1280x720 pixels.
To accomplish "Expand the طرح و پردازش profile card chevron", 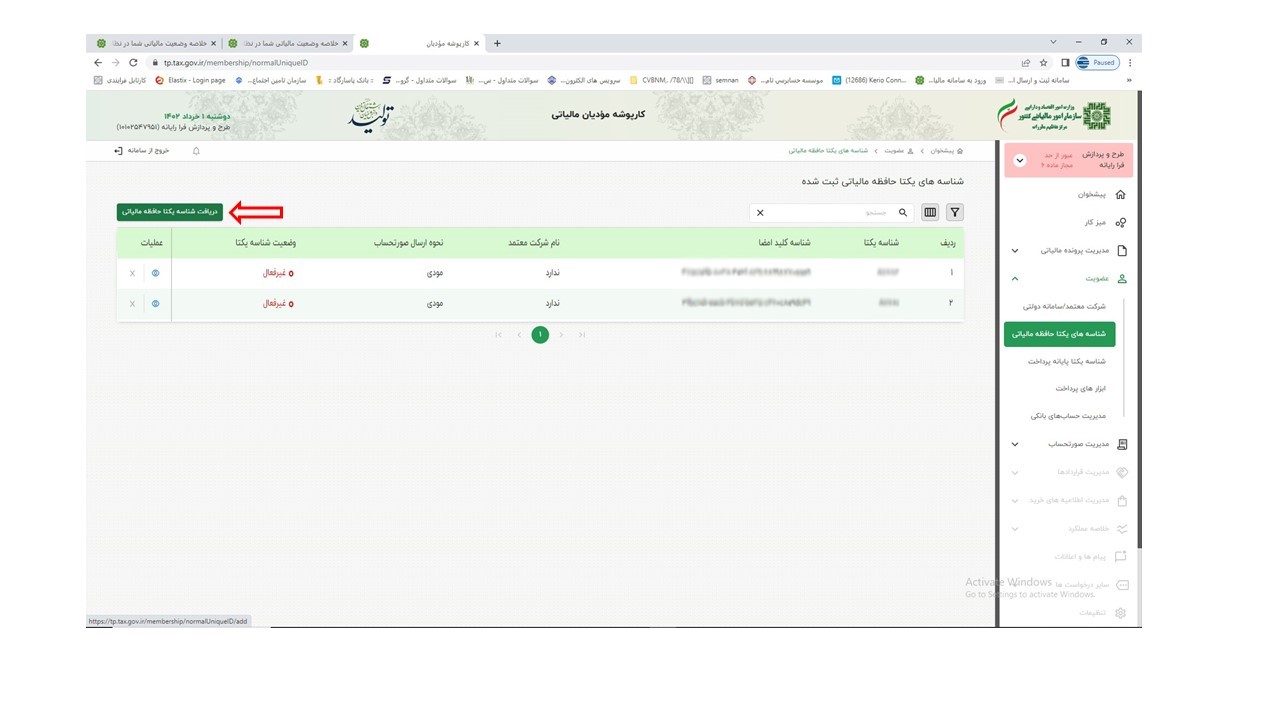I will tap(1020, 161).
